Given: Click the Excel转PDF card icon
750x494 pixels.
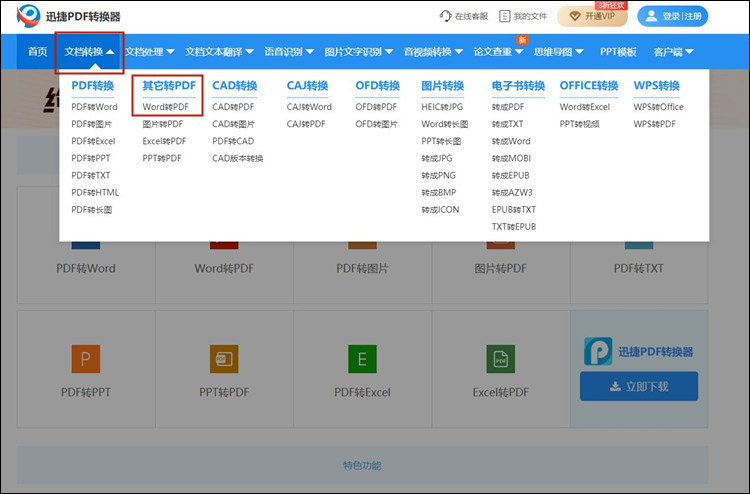Looking at the screenshot, I should 500,359.
